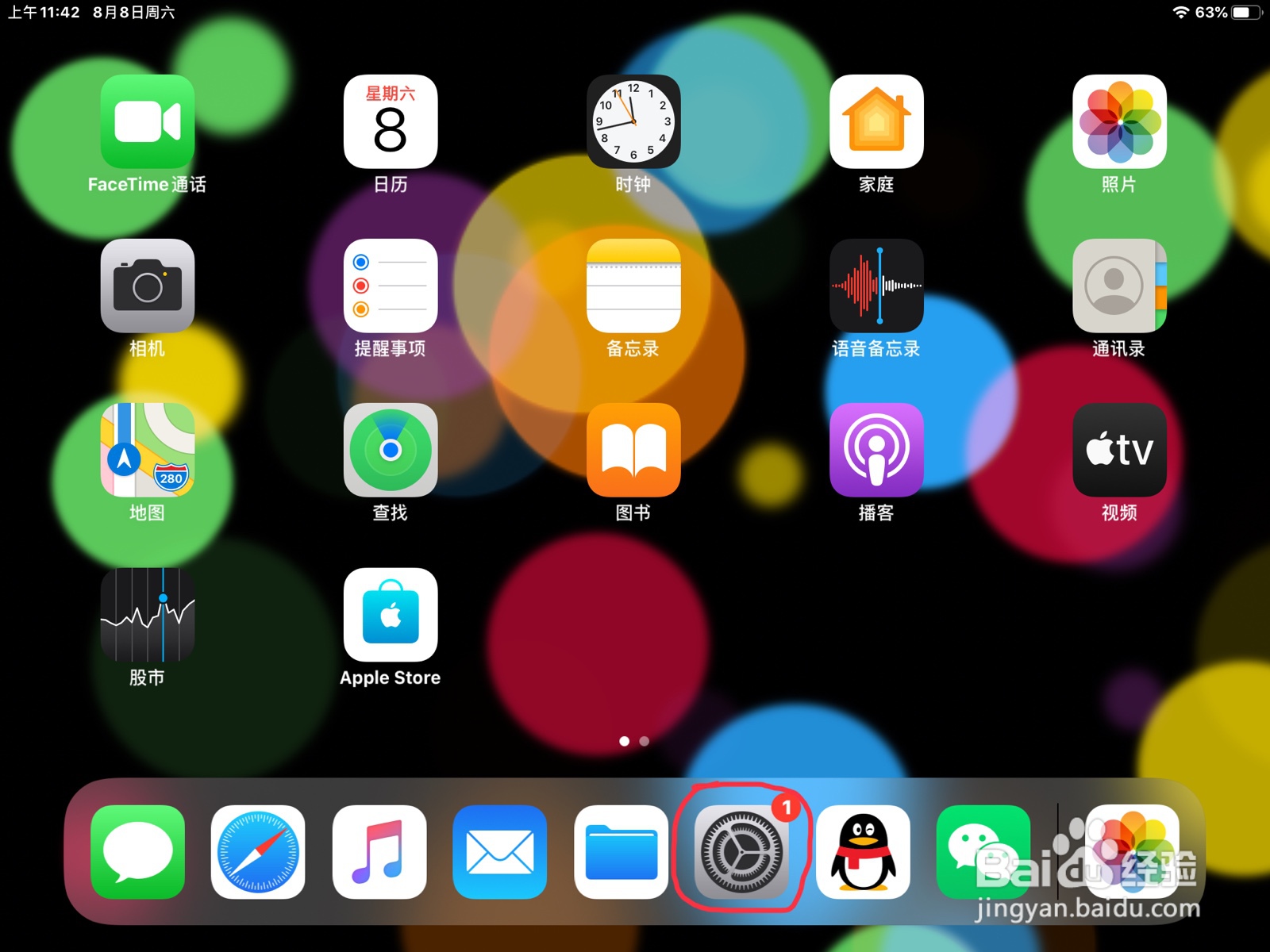
Task: Launch QQ penguin app in dock
Action: click(863, 852)
